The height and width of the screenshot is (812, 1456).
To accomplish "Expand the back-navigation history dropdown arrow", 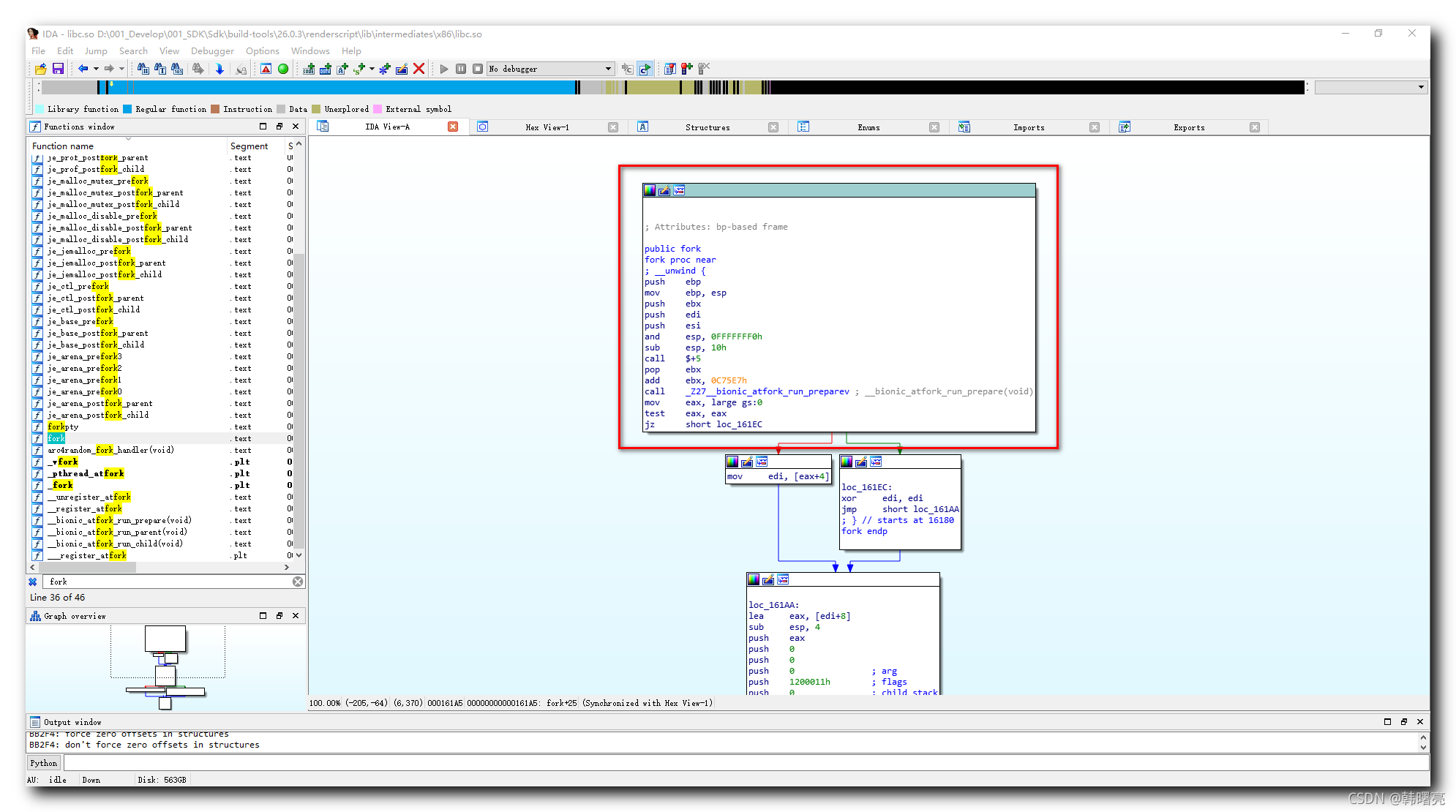I will coord(96,69).
